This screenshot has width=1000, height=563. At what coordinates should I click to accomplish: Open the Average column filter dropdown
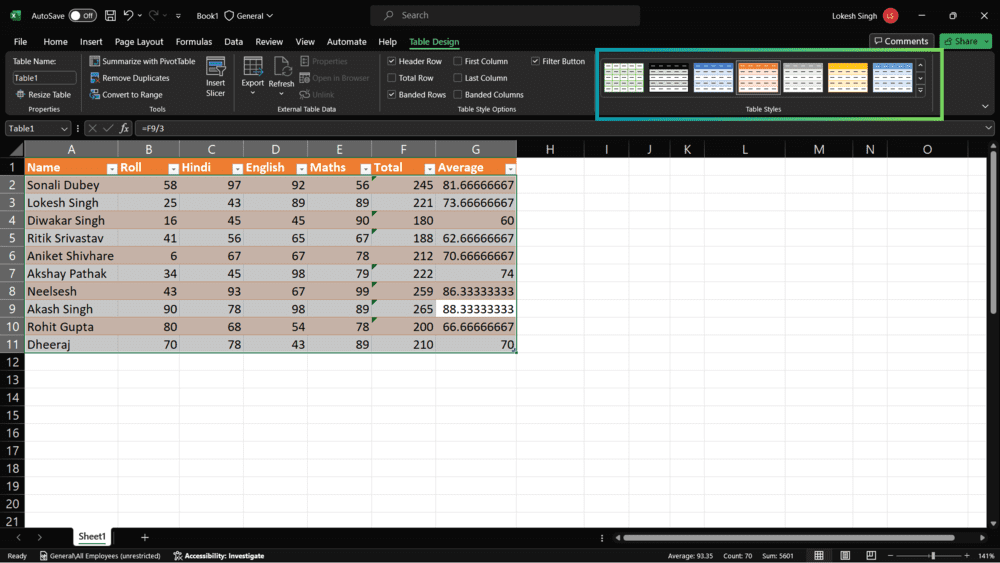(x=510, y=168)
